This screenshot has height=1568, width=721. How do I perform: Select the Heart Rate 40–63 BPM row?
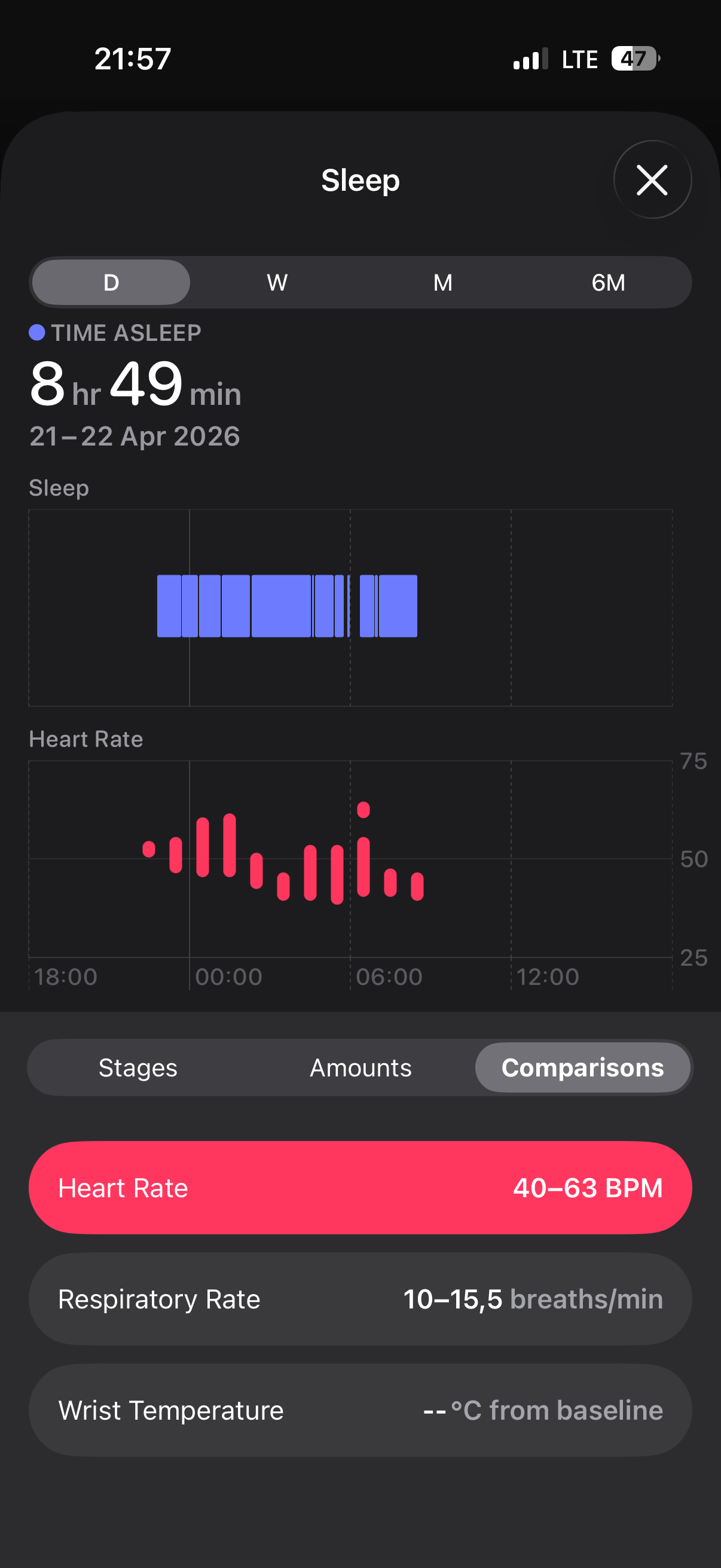(360, 1188)
